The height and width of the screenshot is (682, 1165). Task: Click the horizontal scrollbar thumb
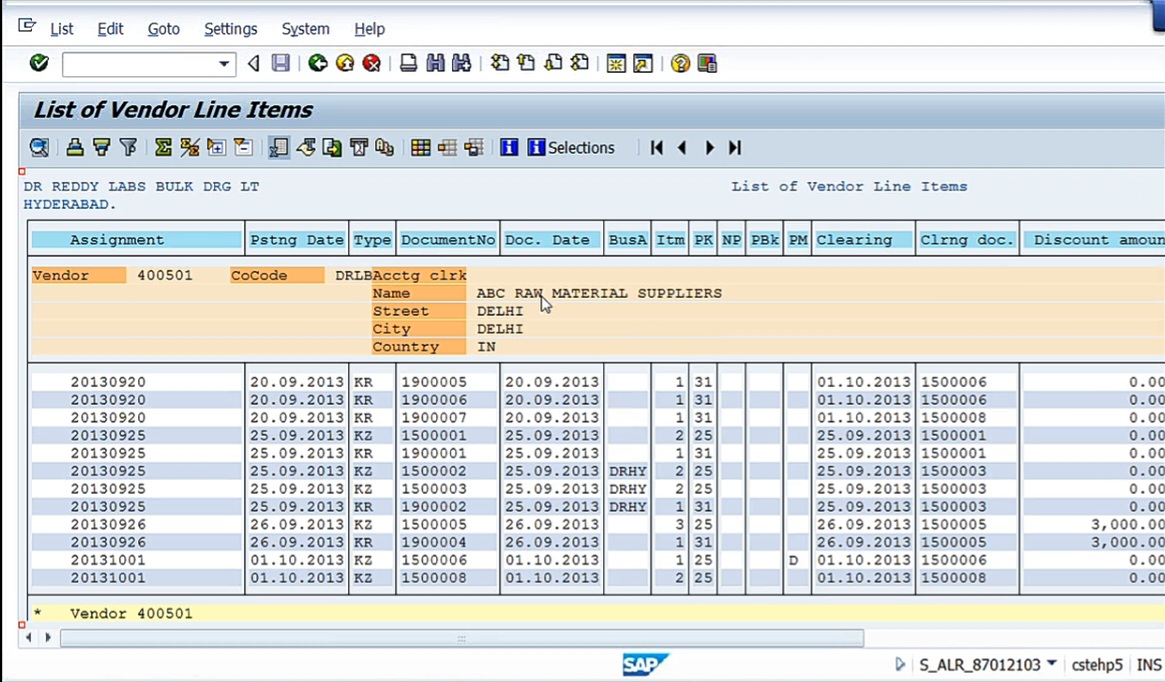point(461,637)
